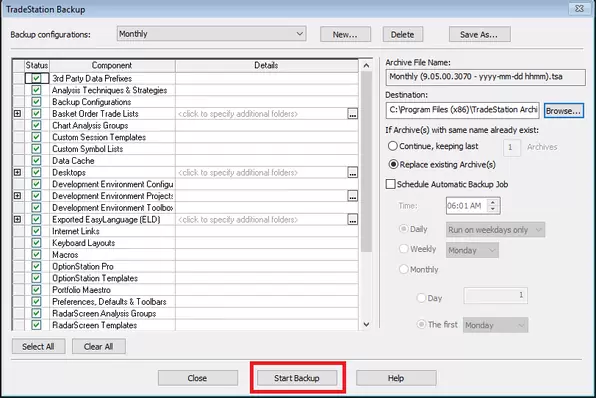Expand the Basket Order Trade Lists row
This screenshot has width=596, height=398.
point(17,114)
